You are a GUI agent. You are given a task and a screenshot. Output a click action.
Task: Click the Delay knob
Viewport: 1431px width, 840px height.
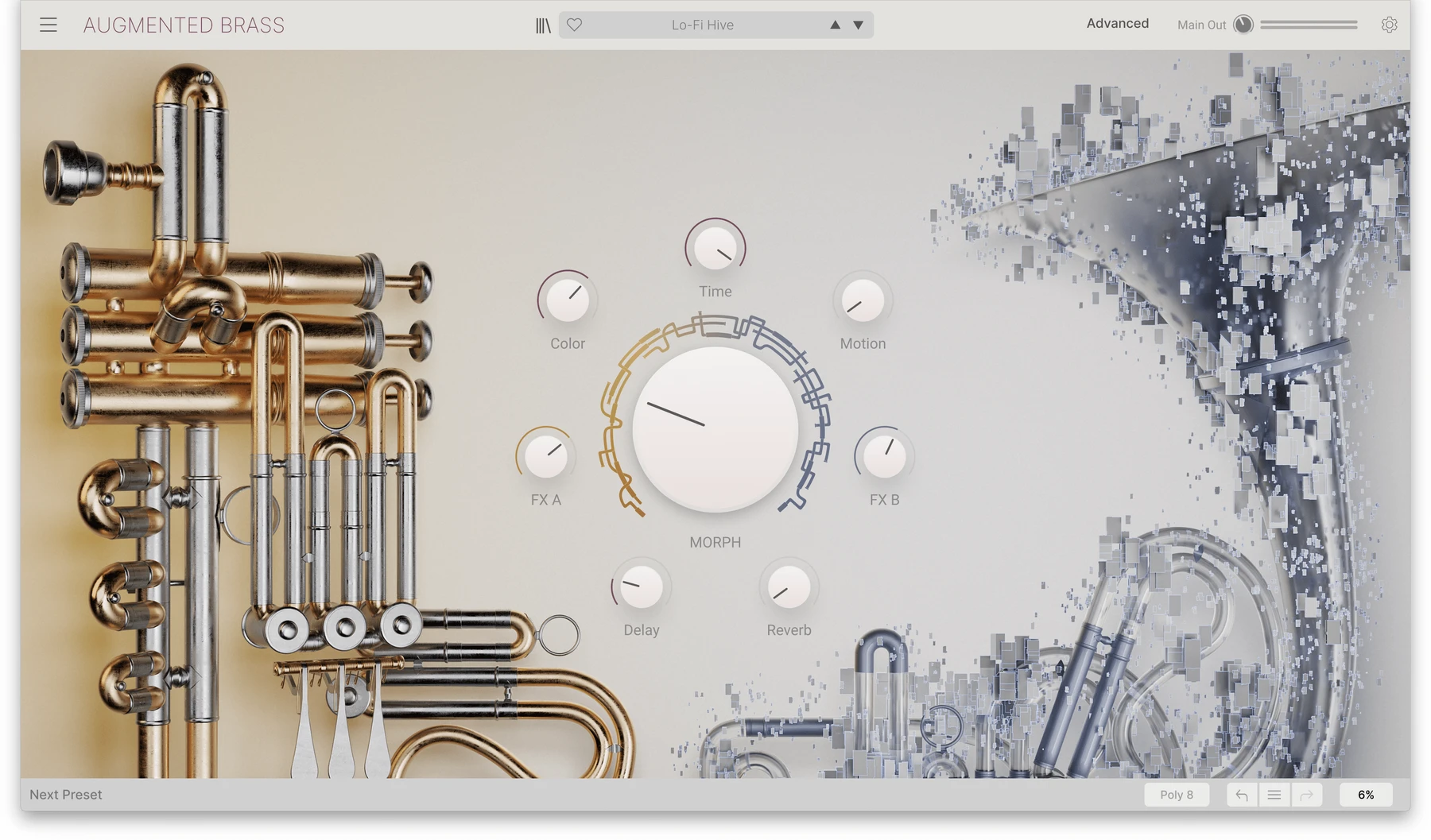[x=642, y=587]
